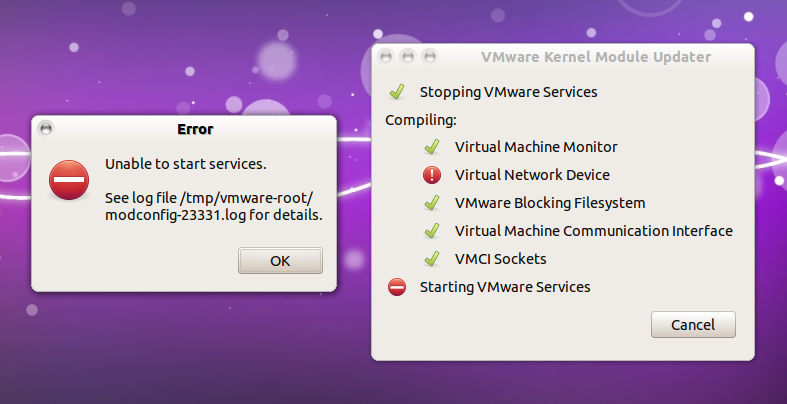Click the first window button of the VMware Updater
The width and height of the screenshot is (787, 404).
point(386,57)
